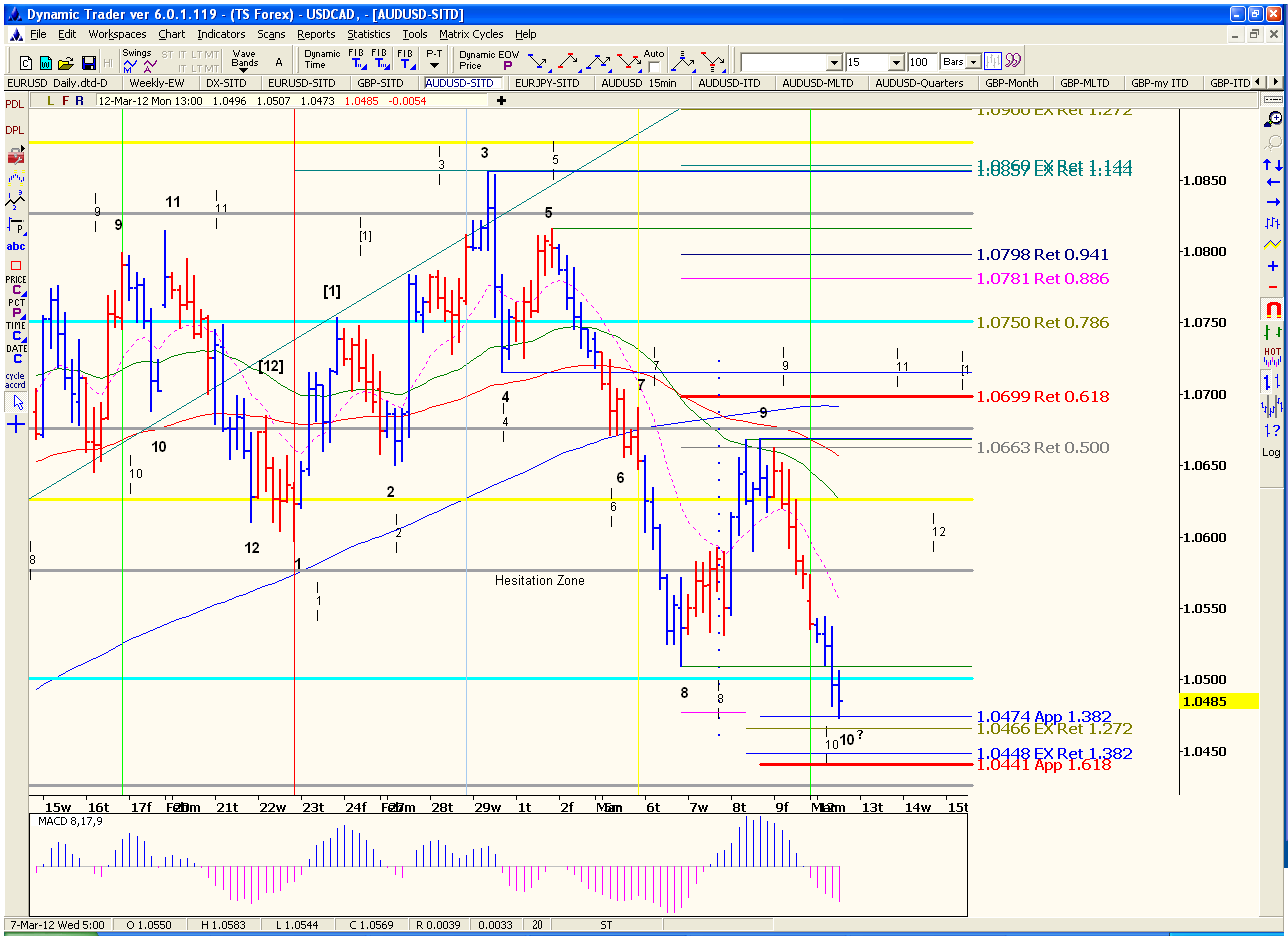Image resolution: width=1288 pixels, height=936 pixels.
Task: Click the yellow 1.0485 current price label
Action: [x=1219, y=702]
